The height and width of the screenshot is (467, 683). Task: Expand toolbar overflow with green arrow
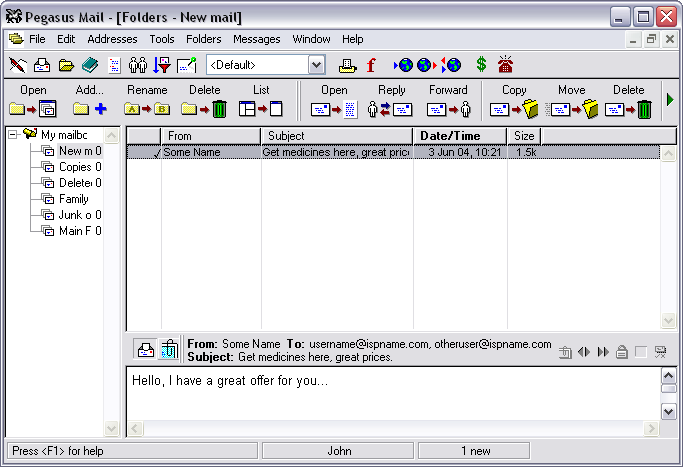click(670, 100)
